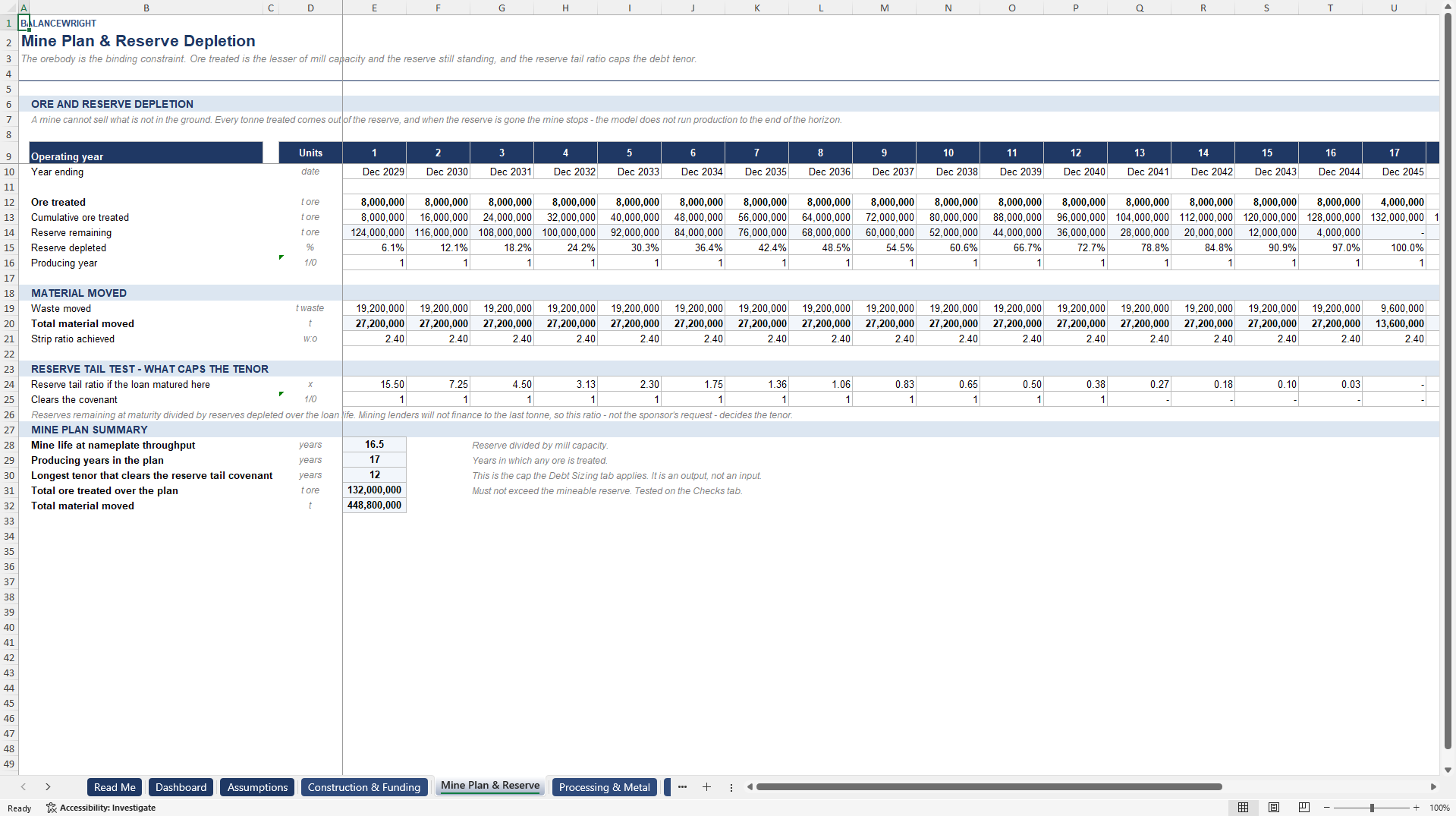
Task: Click MATERIAL MOVED section heading
Action: coord(79,293)
